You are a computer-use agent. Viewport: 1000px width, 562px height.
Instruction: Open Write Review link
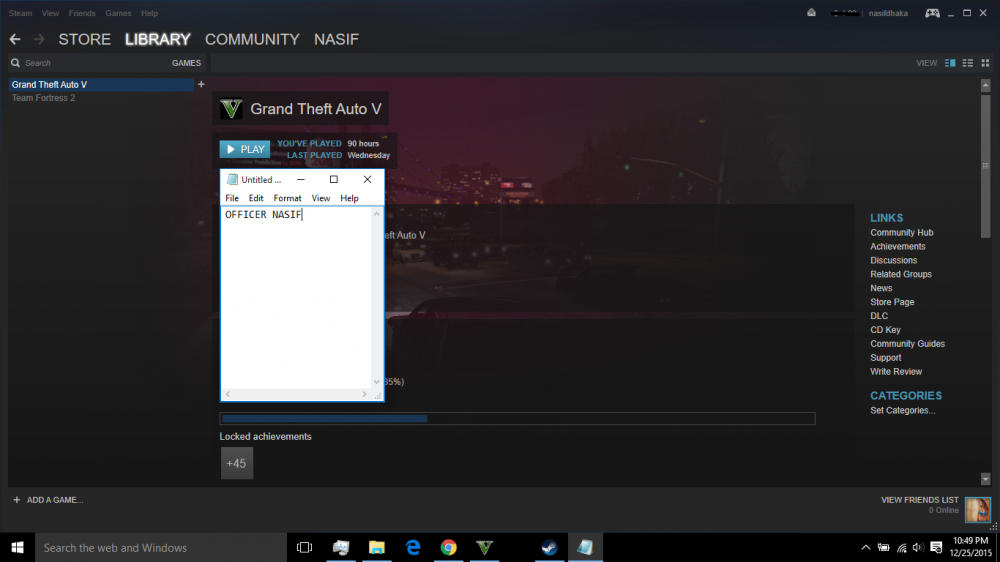pos(896,372)
